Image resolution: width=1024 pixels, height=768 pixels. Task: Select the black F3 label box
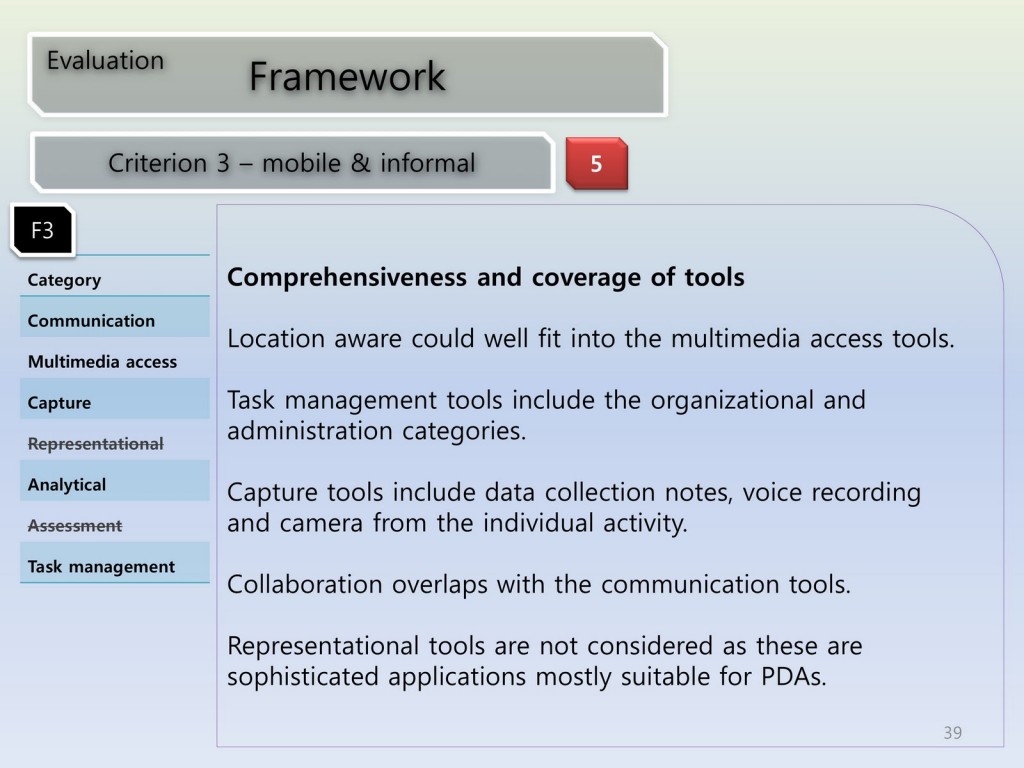click(42, 230)
